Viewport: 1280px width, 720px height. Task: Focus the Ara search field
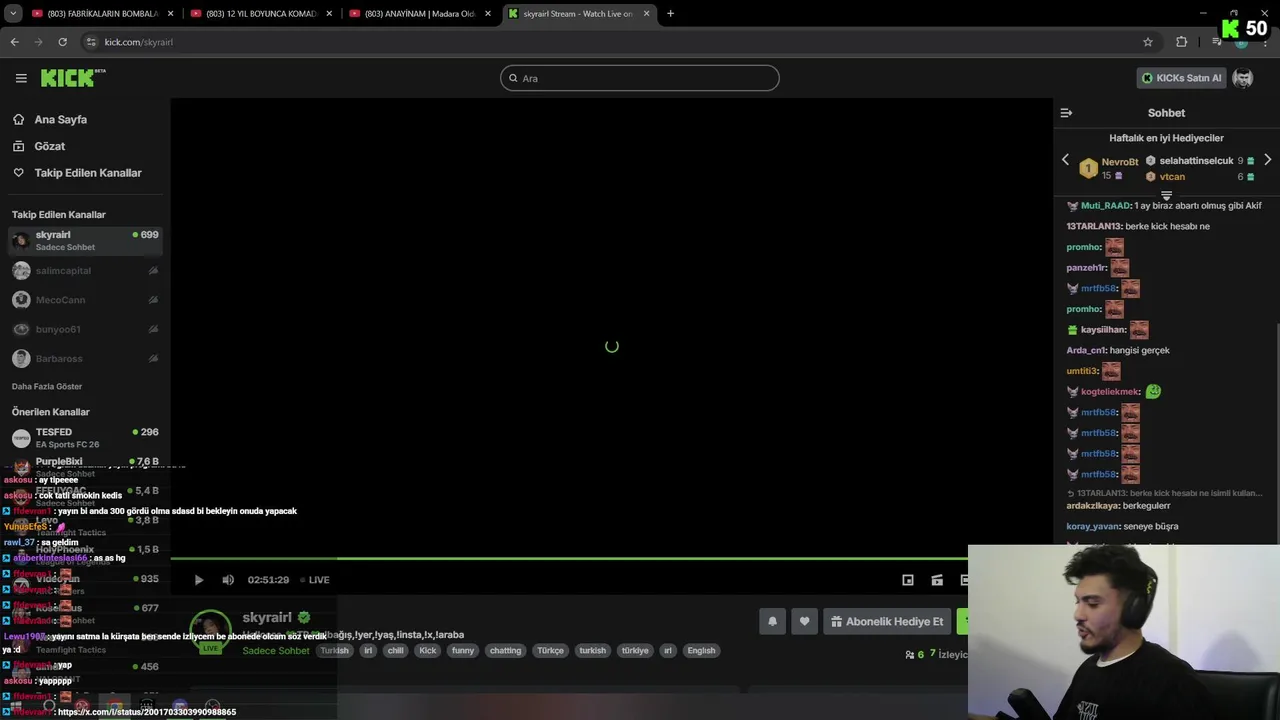coord(640,78)
